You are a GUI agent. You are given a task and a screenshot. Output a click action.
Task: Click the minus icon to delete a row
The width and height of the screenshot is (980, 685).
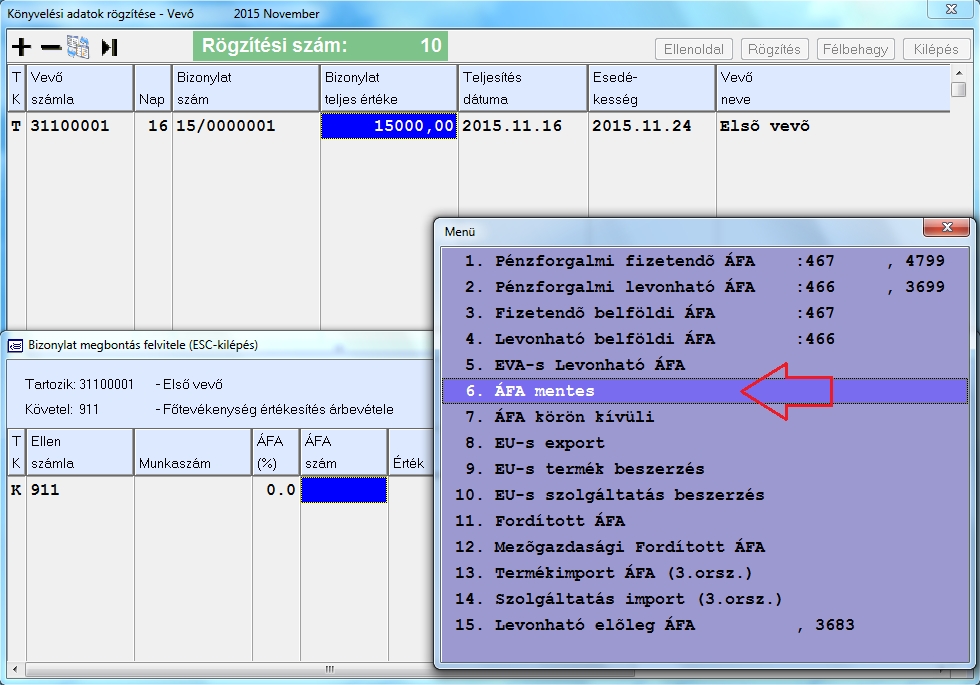pyautogui.click(x=50, y=47)
